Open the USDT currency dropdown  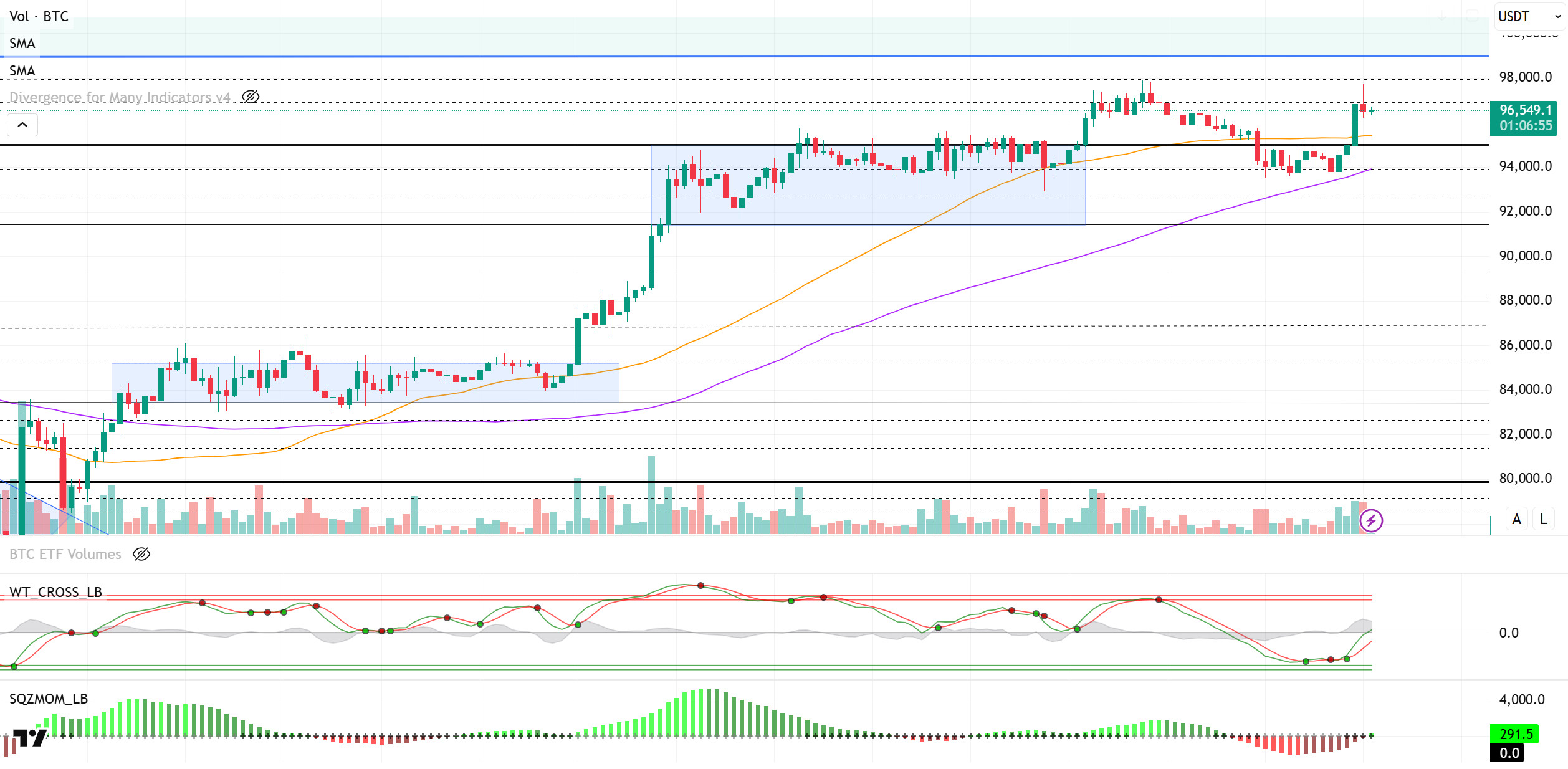pyautogui.click(x=1530, y=16)
